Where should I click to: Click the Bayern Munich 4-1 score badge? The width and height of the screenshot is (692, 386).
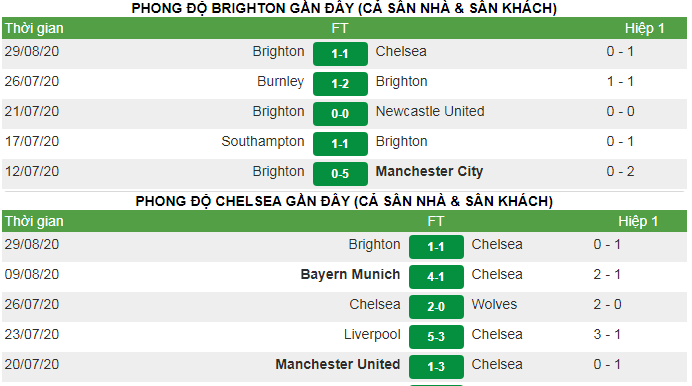click(436, 277)
